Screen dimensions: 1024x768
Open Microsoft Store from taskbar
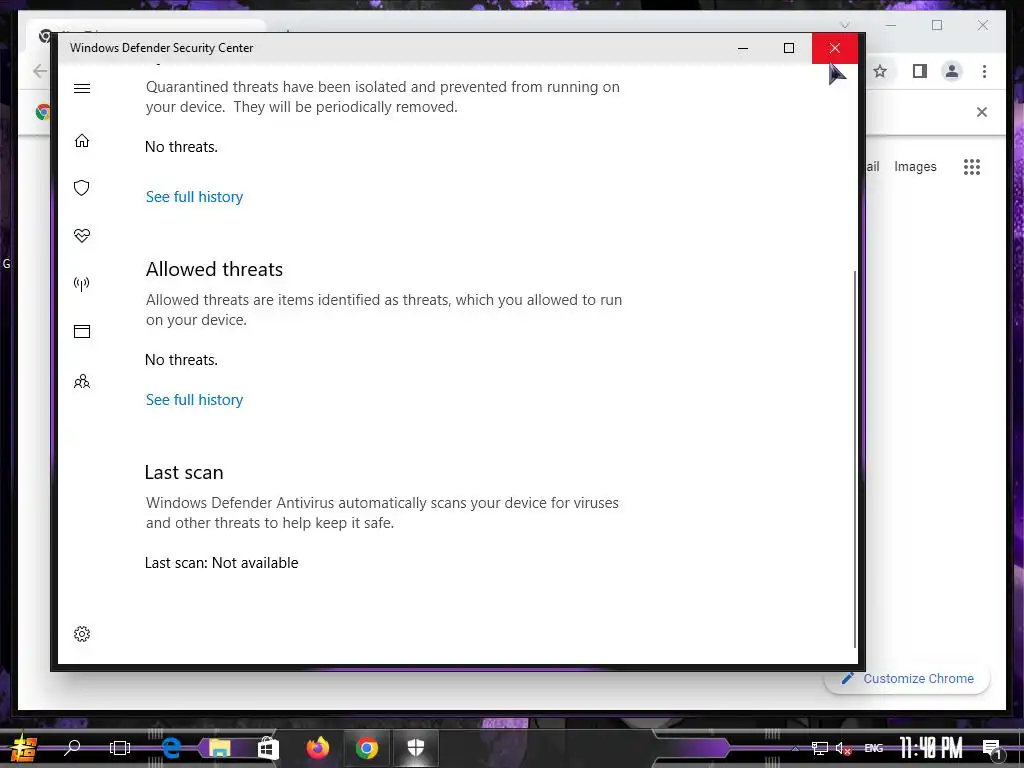pos(268,748)
